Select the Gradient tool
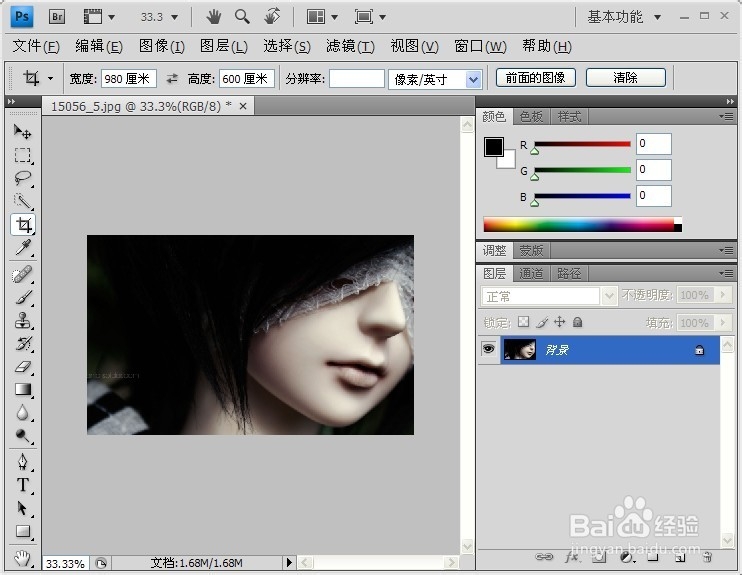This screenshot has height=575, width=742. (22, 389)
